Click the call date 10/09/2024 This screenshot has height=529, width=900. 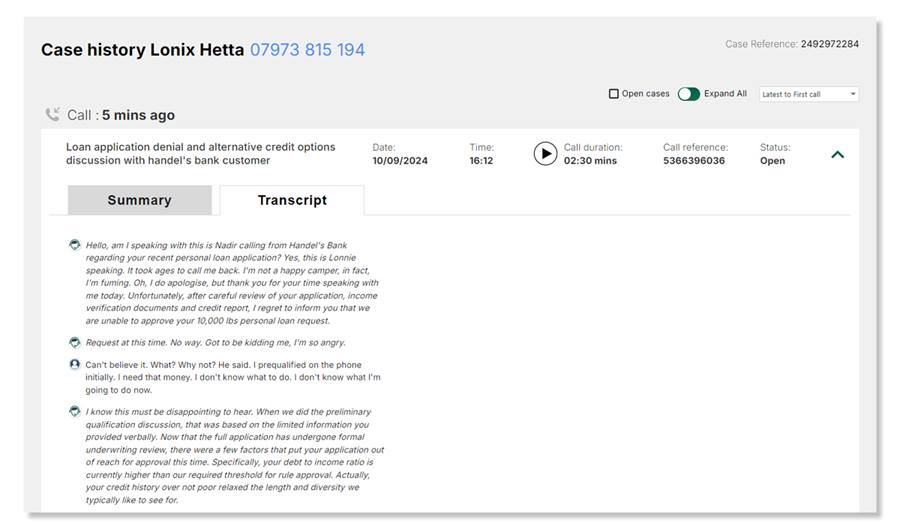[400, 160]
